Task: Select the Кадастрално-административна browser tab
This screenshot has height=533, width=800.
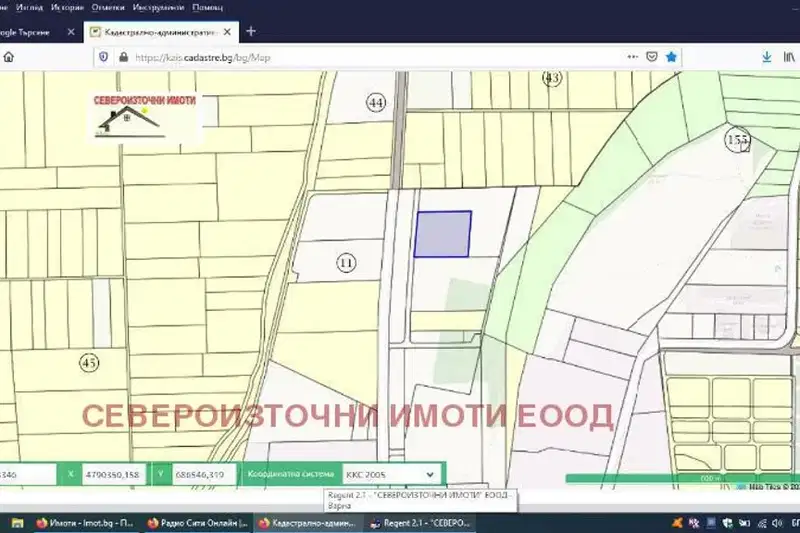Action: [161, 32]
